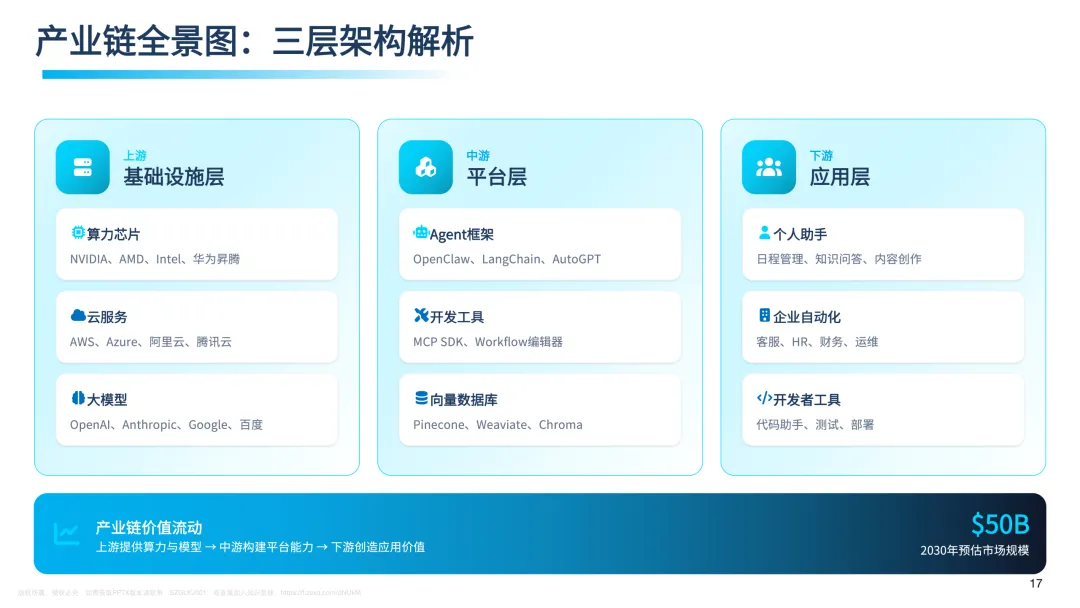This screenshot has height=608, width=1080.
Task: Click the 云服务 card title
Action: pos(107,317)
